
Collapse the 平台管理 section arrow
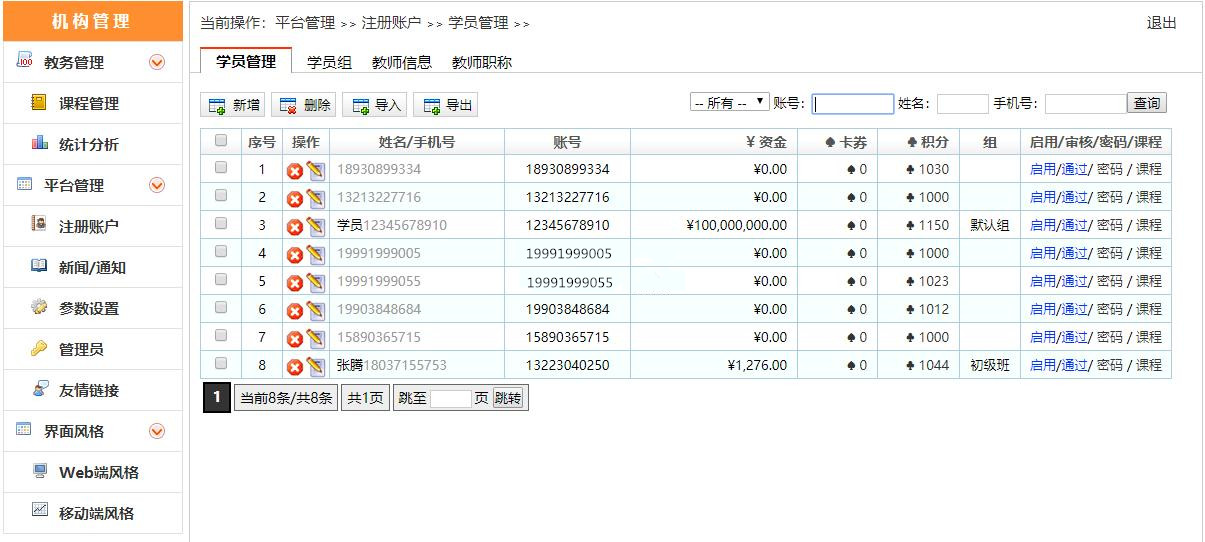click(157, 185)
